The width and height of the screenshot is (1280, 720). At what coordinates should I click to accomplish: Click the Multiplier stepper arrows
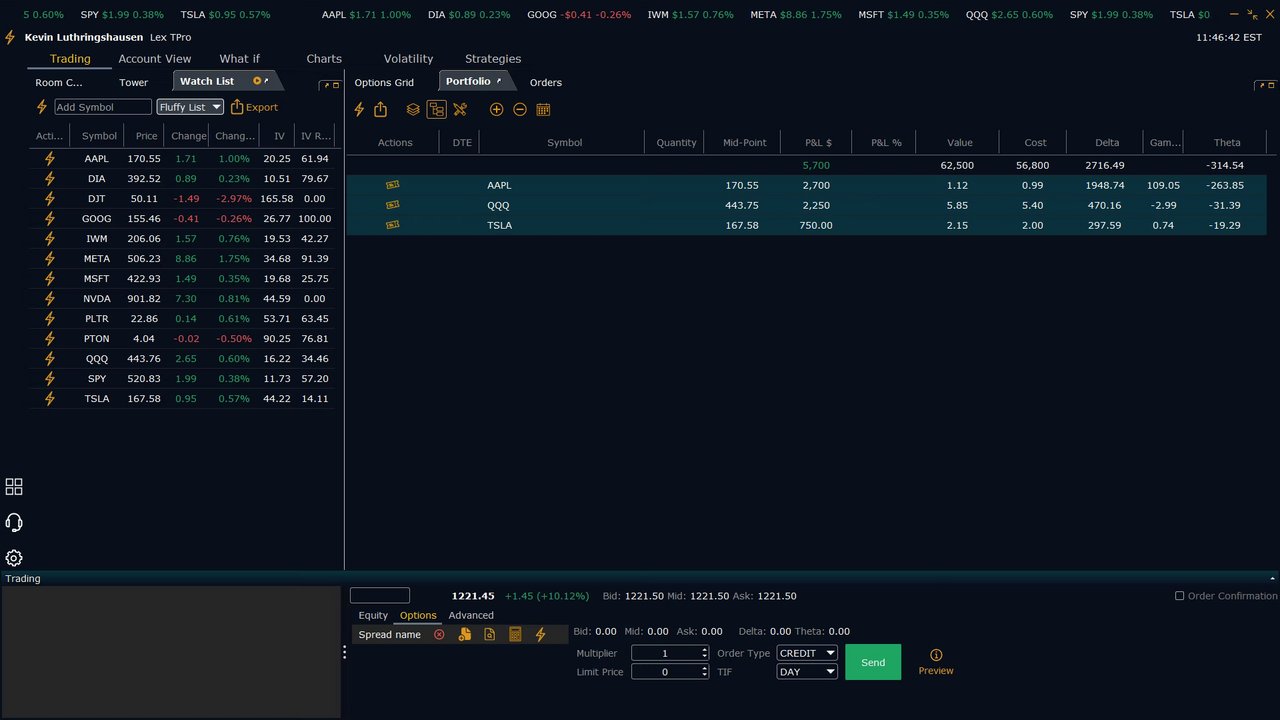705,653
